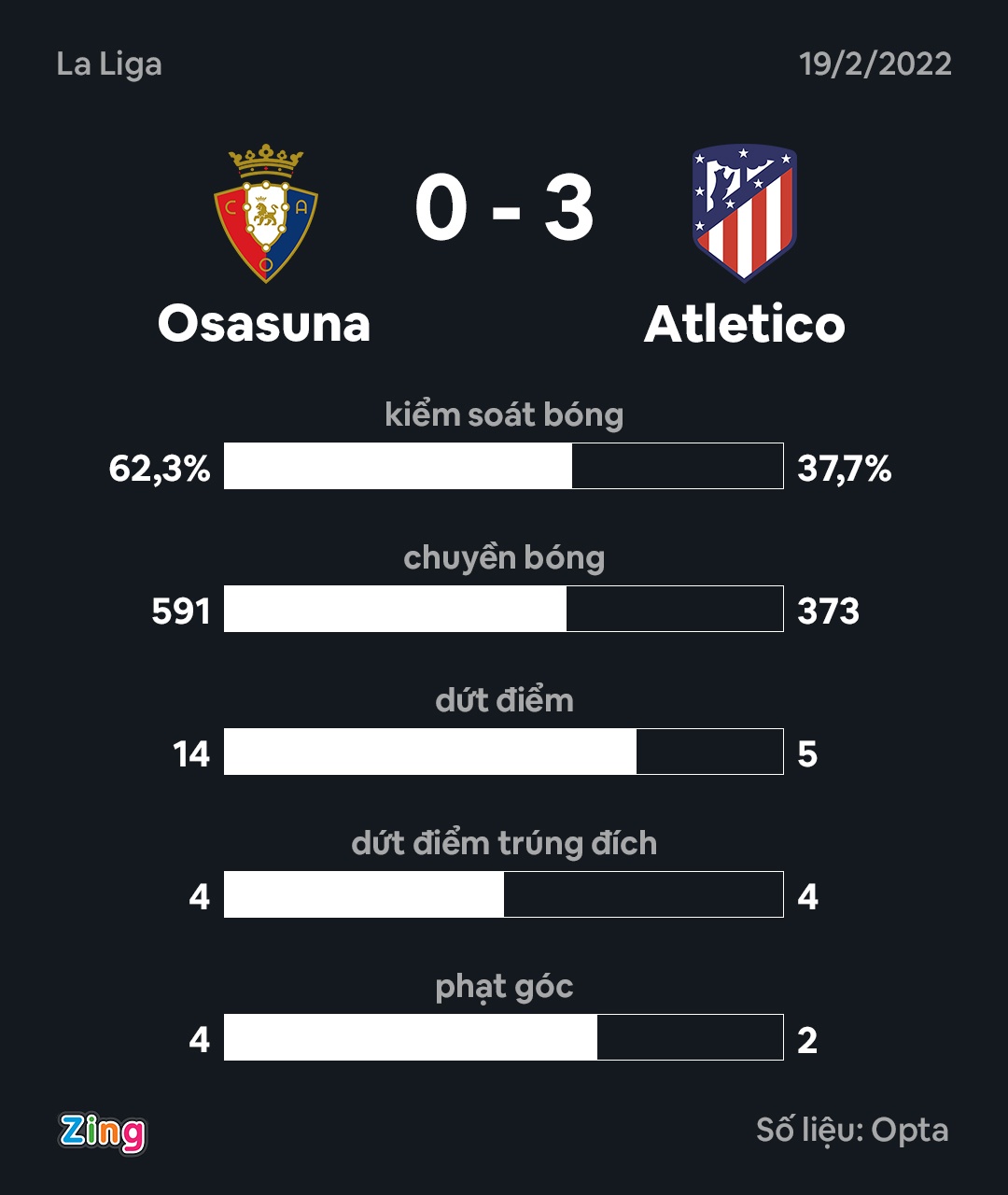Click the match date 19/2/2022
Screen dimensions: 1008x1195
(875, 64)
